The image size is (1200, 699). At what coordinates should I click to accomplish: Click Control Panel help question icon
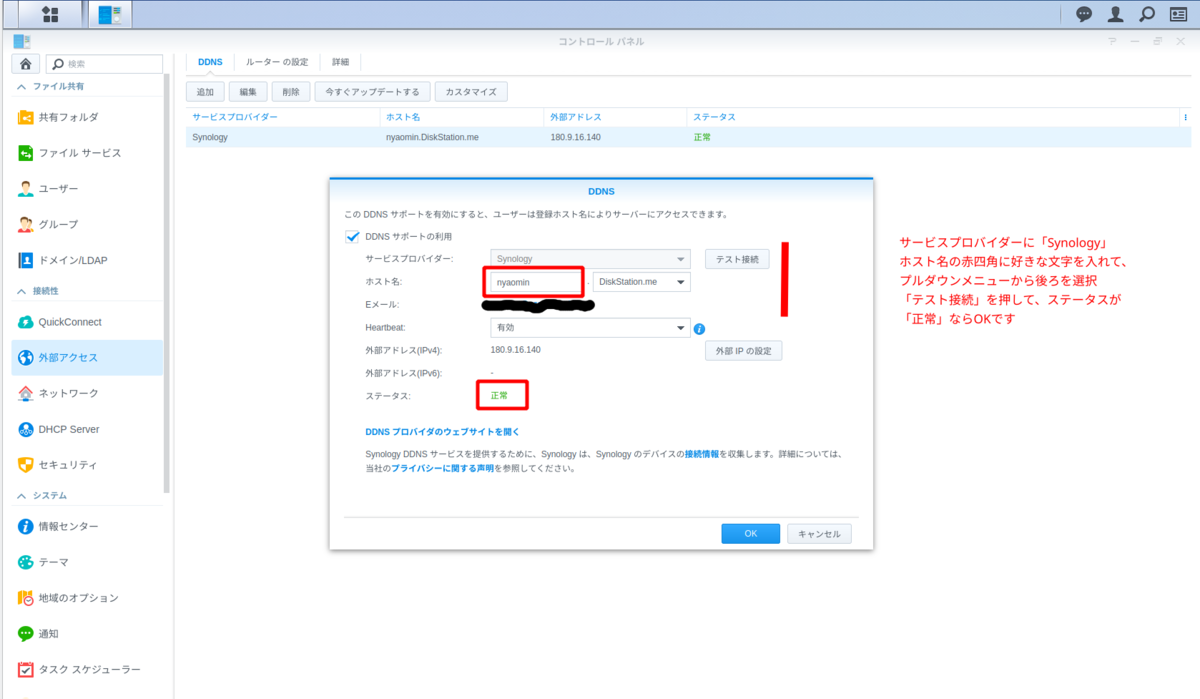1111,41
